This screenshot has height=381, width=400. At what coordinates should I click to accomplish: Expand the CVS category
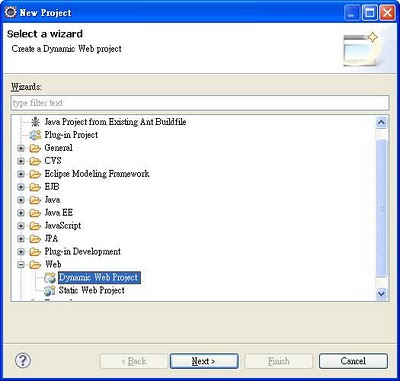21,161
